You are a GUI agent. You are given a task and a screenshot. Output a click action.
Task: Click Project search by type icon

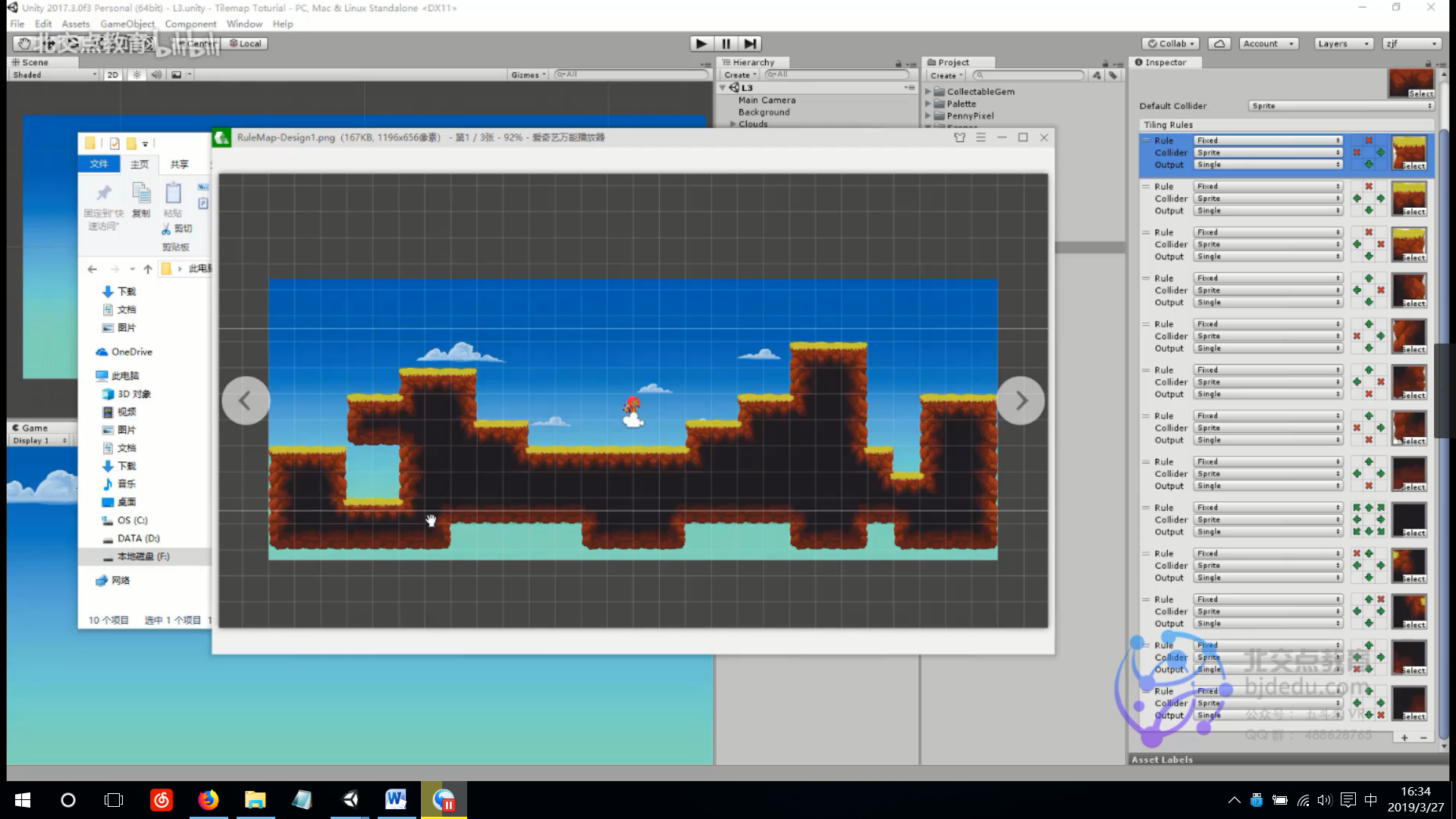tap(1097, 75)
